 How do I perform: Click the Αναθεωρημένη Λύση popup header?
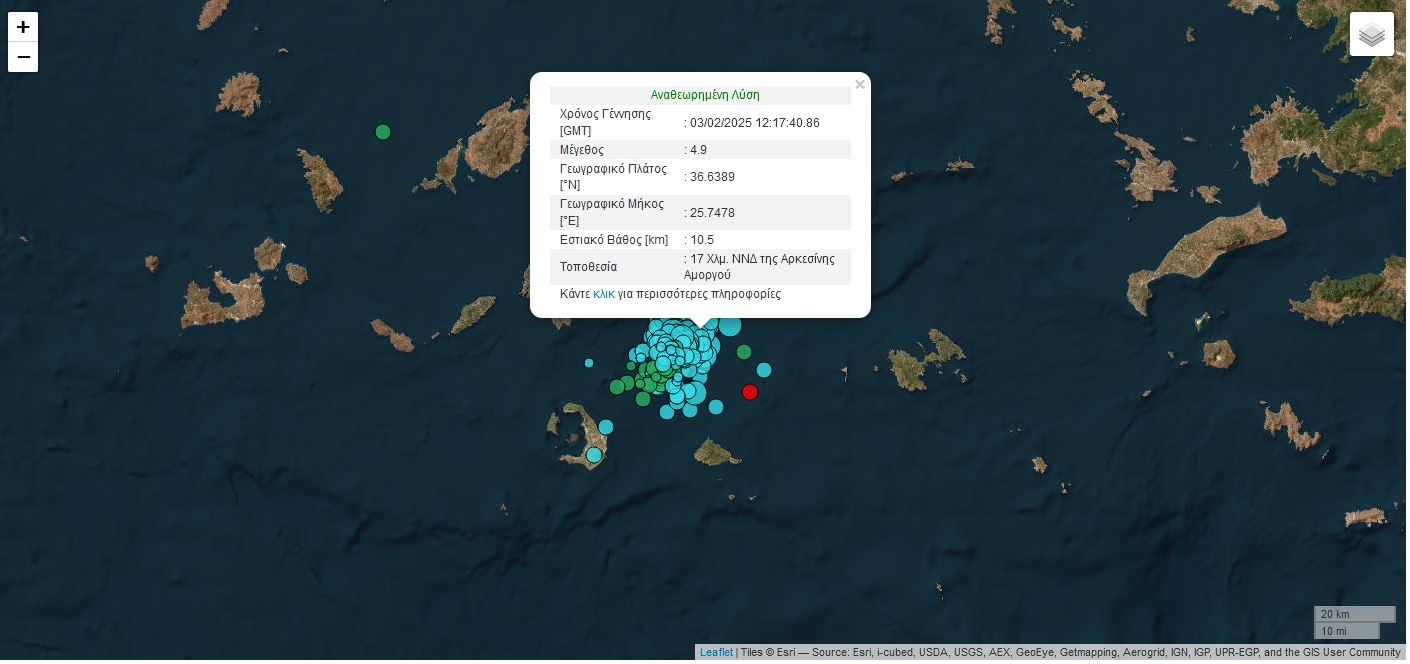(x=705, y=95)
